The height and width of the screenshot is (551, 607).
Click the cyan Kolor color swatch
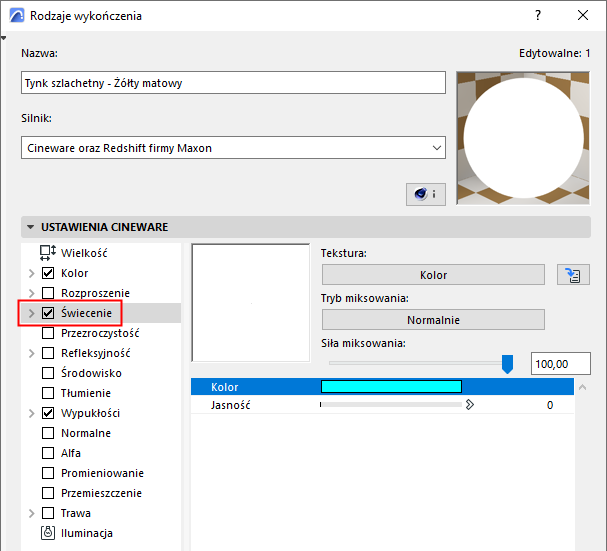pos(391,386)
